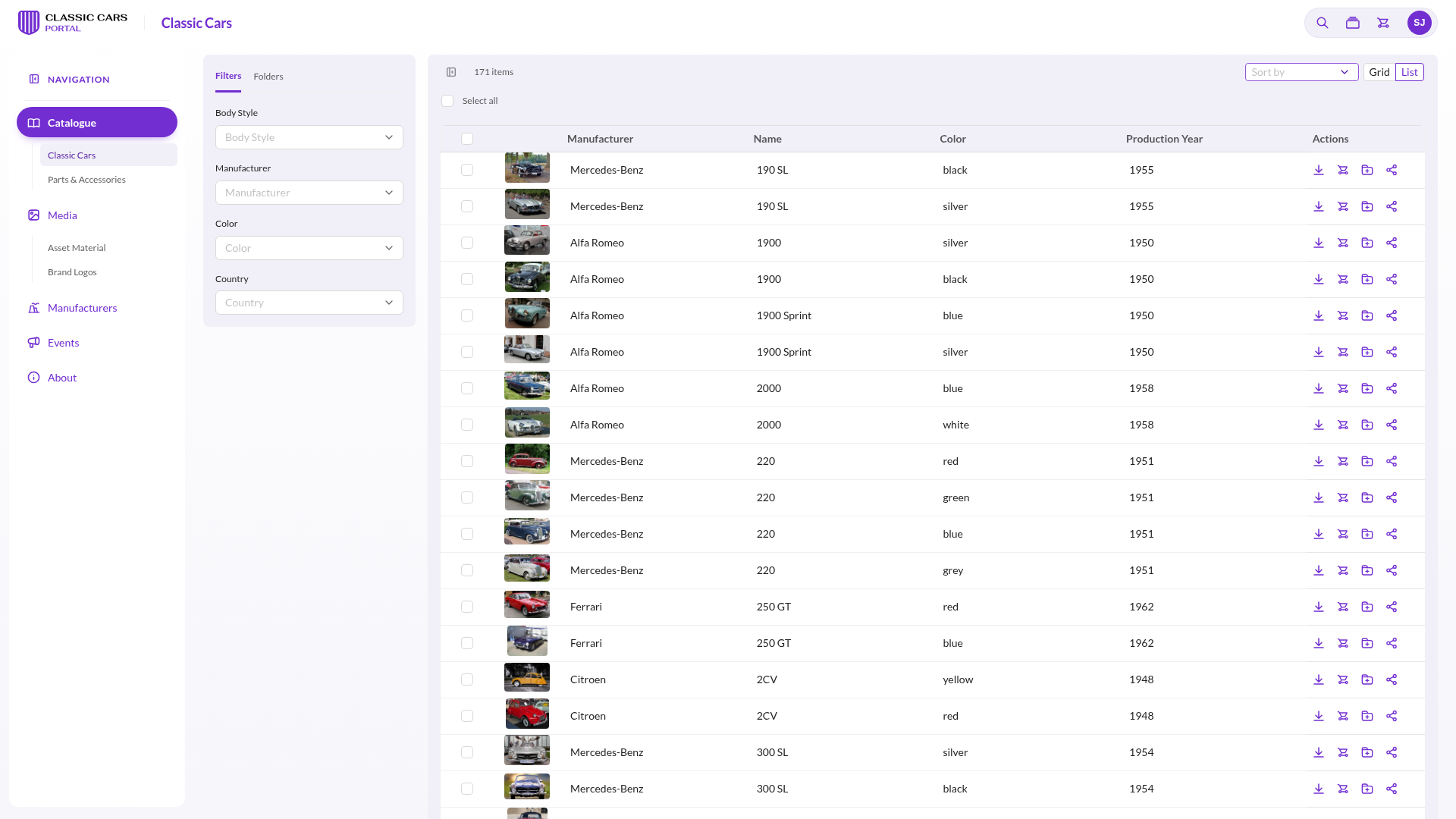
Task: Switch to the Filters tab
Action: (x=228, y=76)
